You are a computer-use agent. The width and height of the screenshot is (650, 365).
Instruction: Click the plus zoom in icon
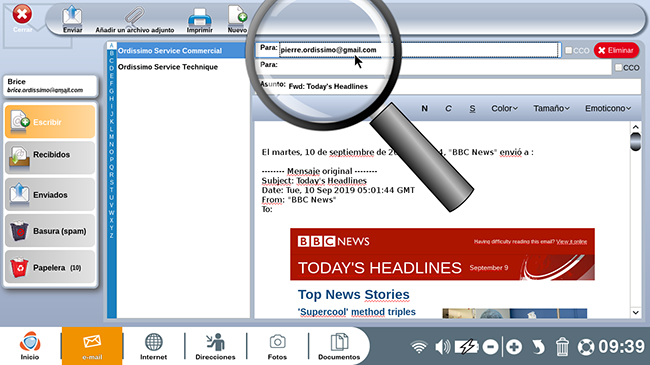tap(514, 347)
